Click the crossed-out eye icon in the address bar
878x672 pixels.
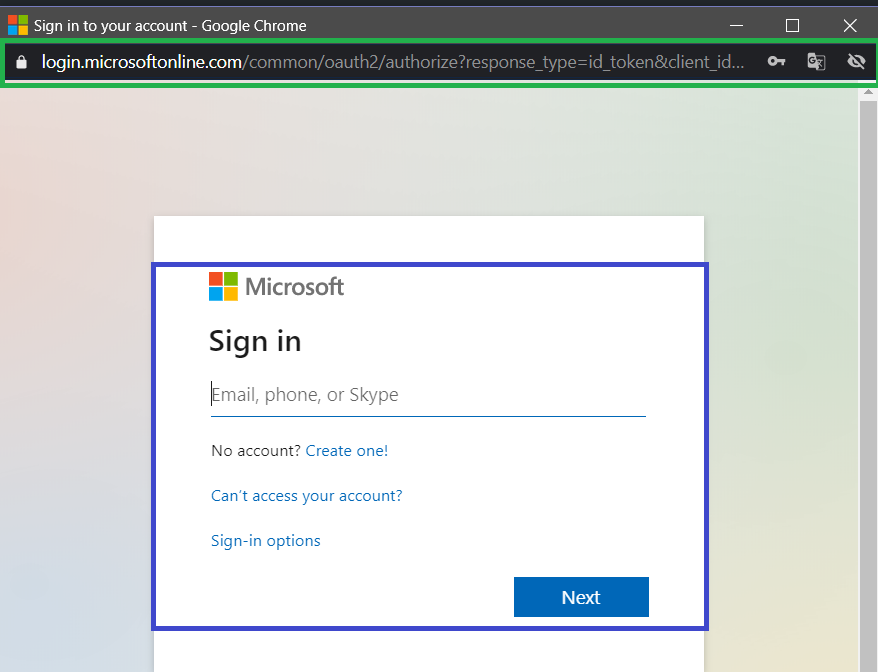pos(856,61)
